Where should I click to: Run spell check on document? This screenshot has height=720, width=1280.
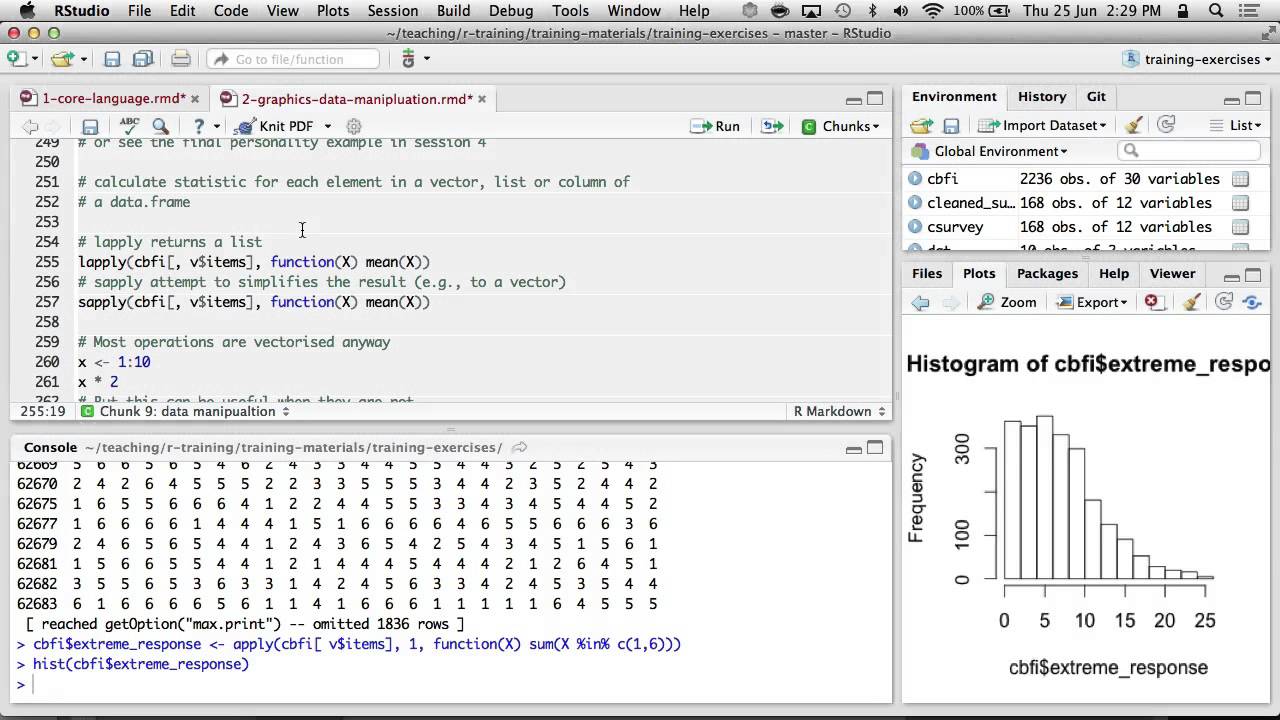[x=129, y=126]
